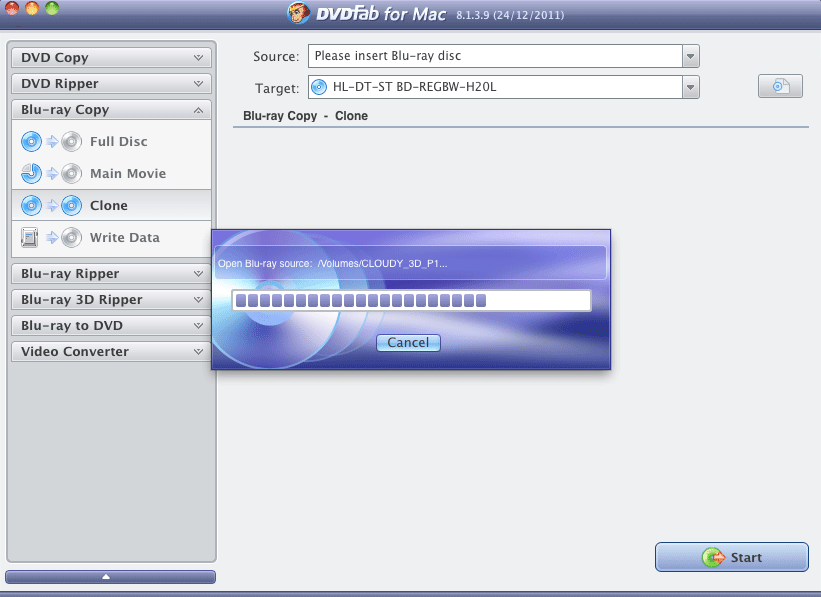
Task: Select Main Movie copy mode
Action: click(x=112, y=173)
